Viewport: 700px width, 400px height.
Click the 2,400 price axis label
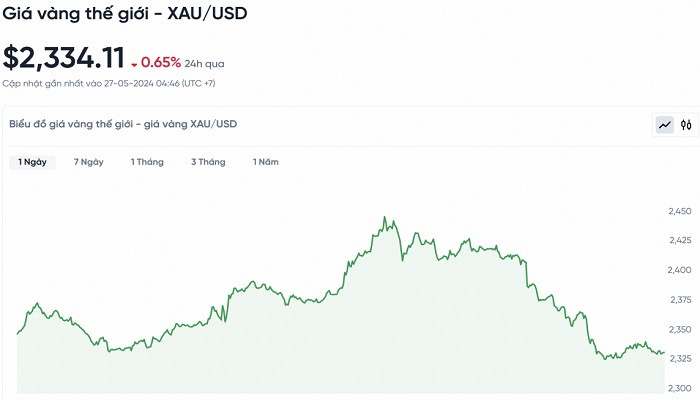[x=680, y=270]
